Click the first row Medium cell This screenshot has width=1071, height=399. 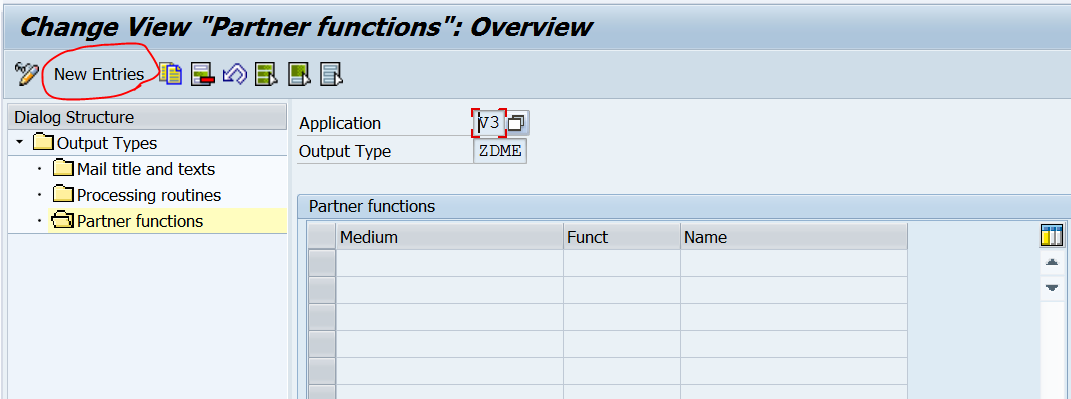pyautogui.click(x=449, y=263)
